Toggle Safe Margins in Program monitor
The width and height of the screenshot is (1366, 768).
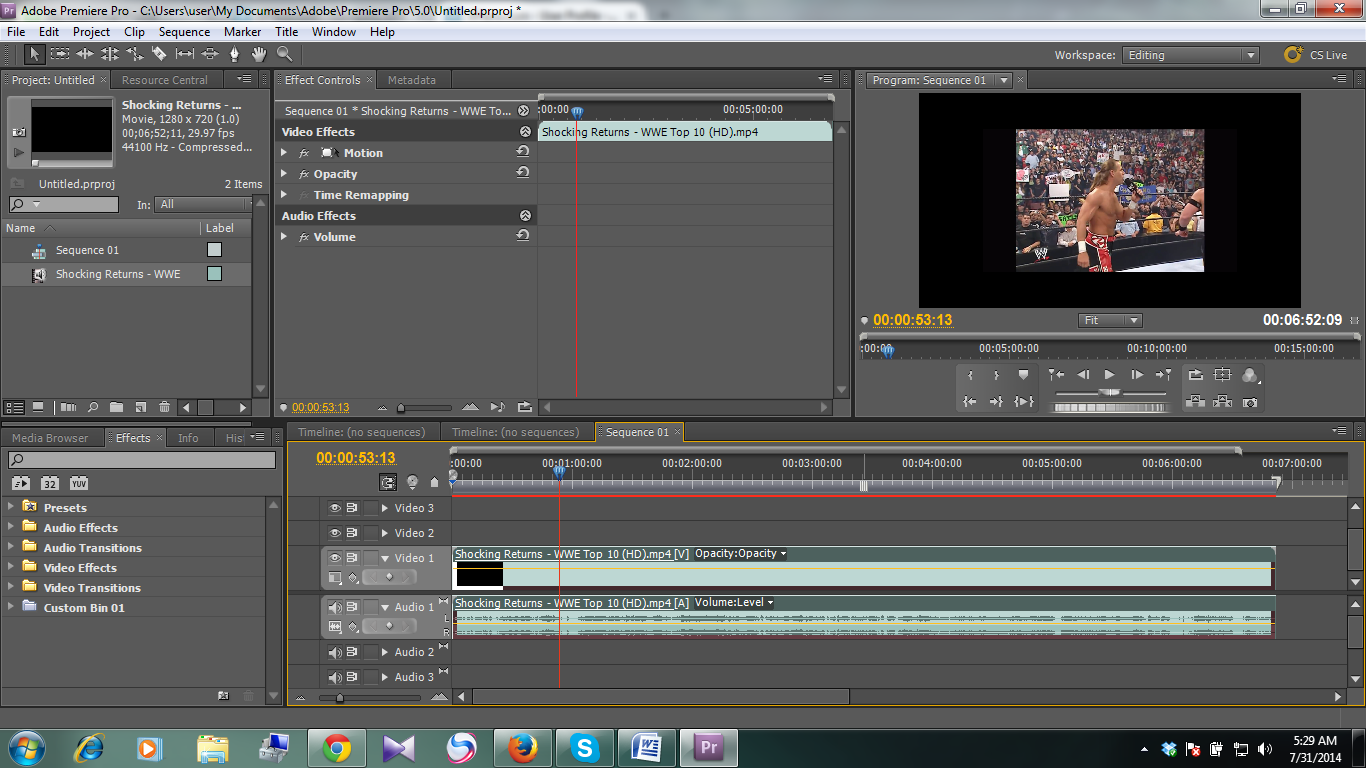1222,375
